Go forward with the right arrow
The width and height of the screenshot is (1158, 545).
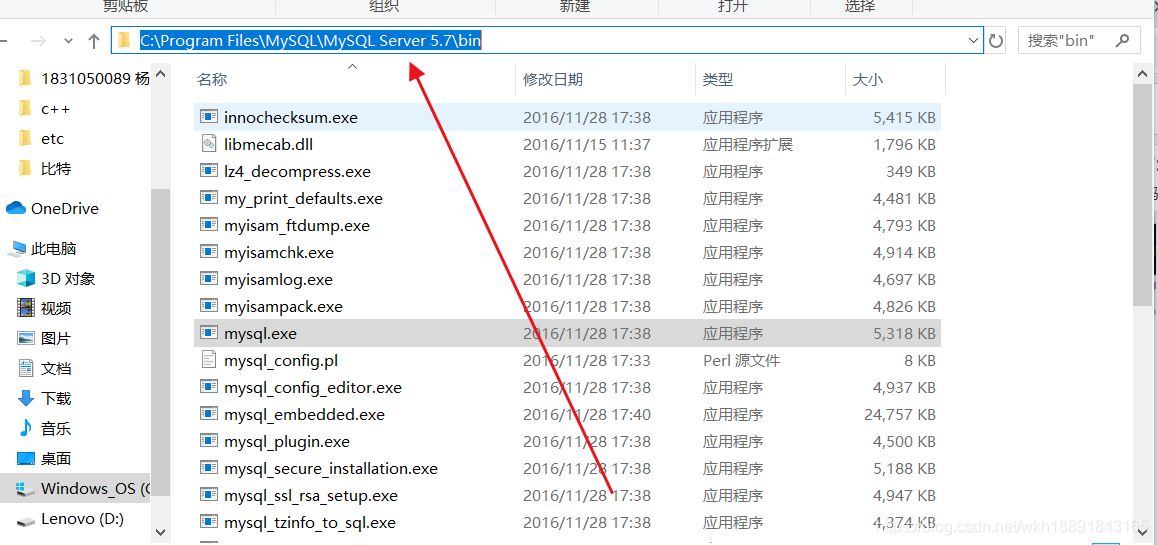click(39, 41)
